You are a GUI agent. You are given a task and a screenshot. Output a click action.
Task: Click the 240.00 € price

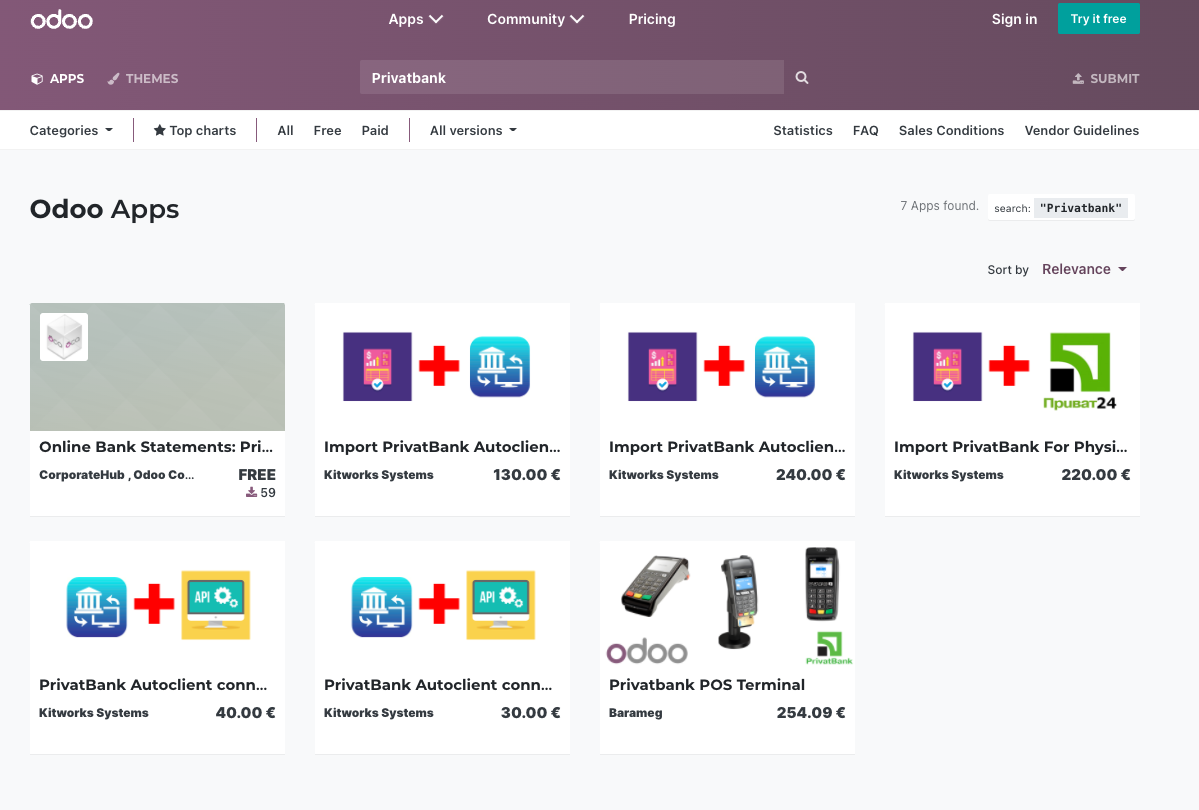pyautogui.click(x=811, y=475)
